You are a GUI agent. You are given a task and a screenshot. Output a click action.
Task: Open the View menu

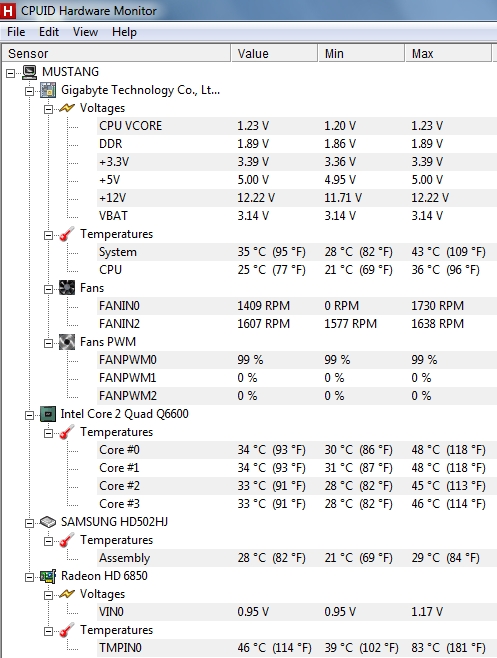coord(85,32)
